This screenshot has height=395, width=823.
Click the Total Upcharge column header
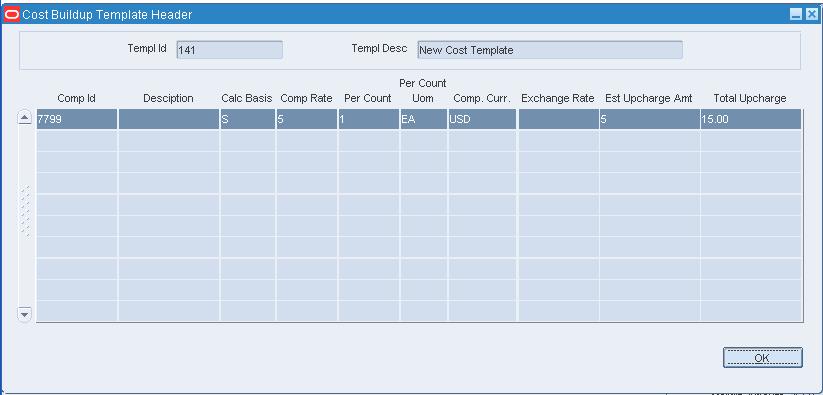(750, 98)
